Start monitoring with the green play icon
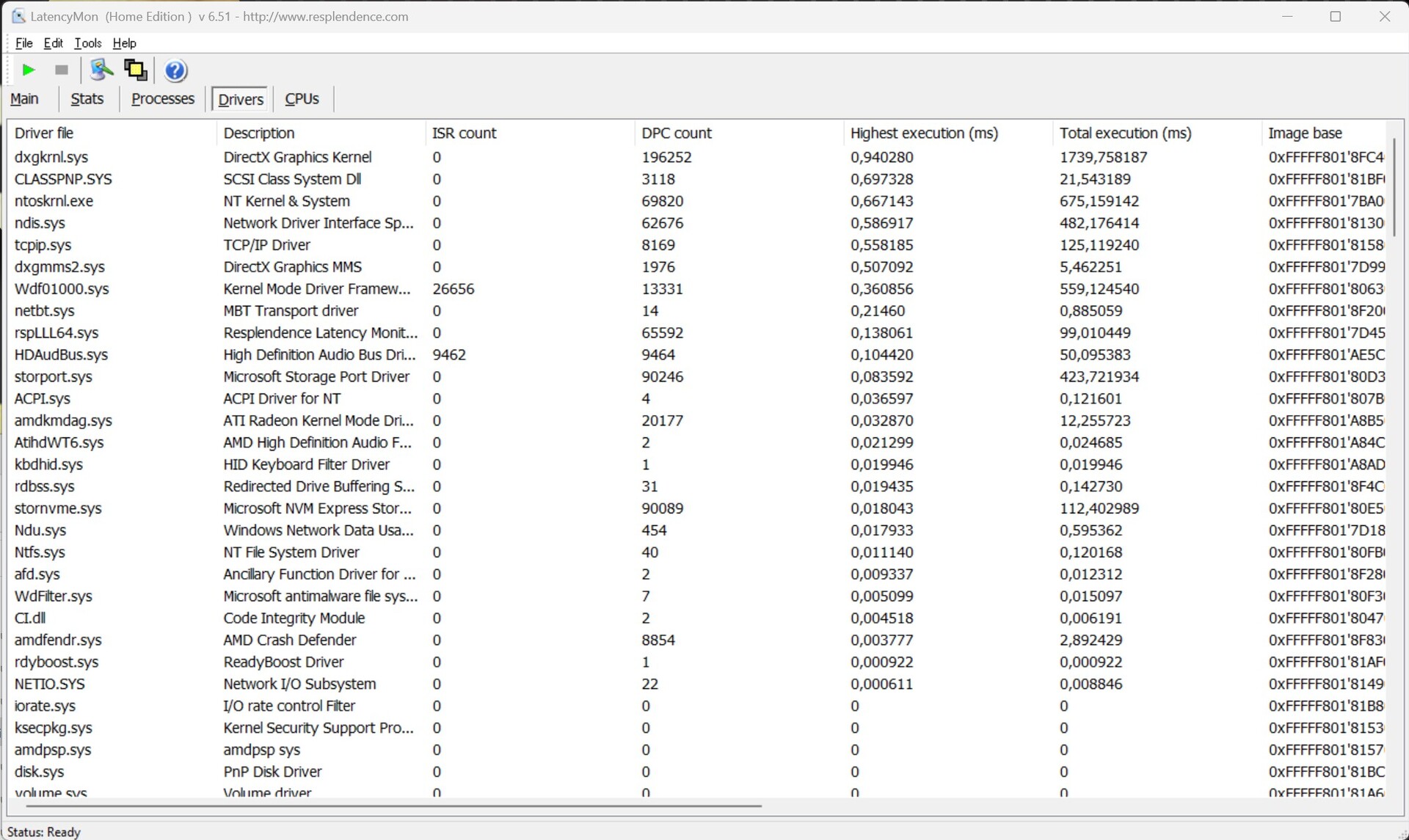Viewport: 1409px width, 840px height. point(28,70)
